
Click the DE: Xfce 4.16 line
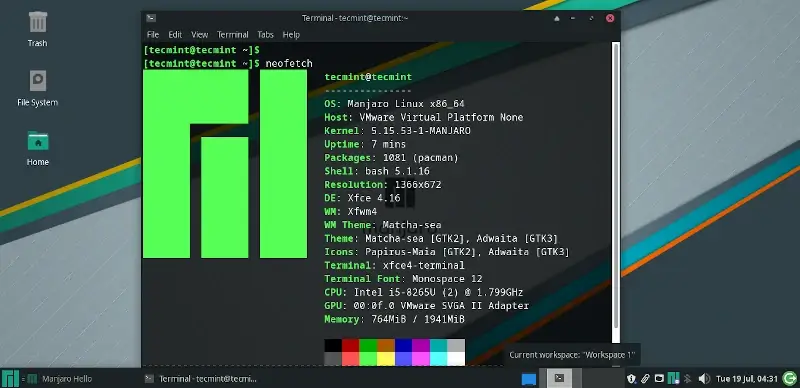(x=362, y=198)
